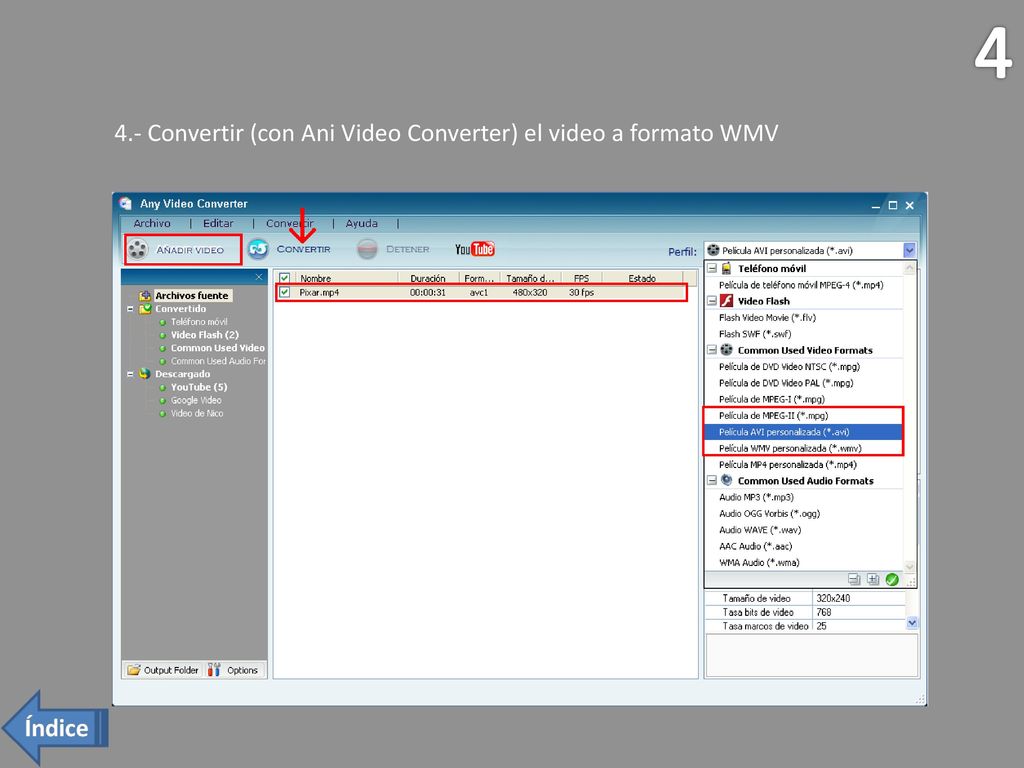The height and width of the screenshot is (768, 1024).
Task: Click the Any Video Converter title bar icon
Action: [125, 203]
